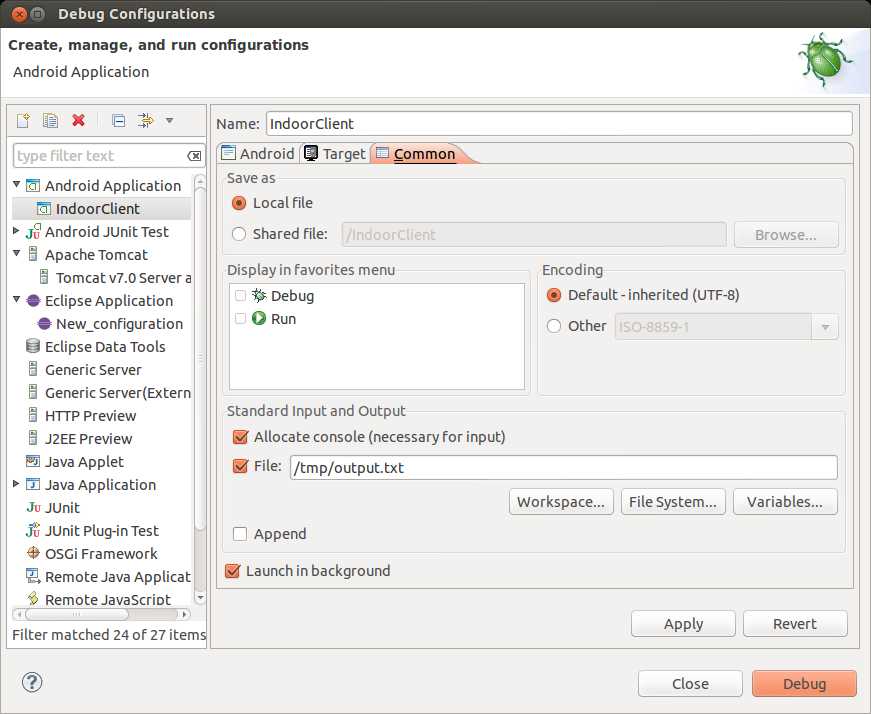This screenshot has height=714, width=871.
Task: Click the New launch configuration icon
Action: pyautogui.click(x=23, y=121)
